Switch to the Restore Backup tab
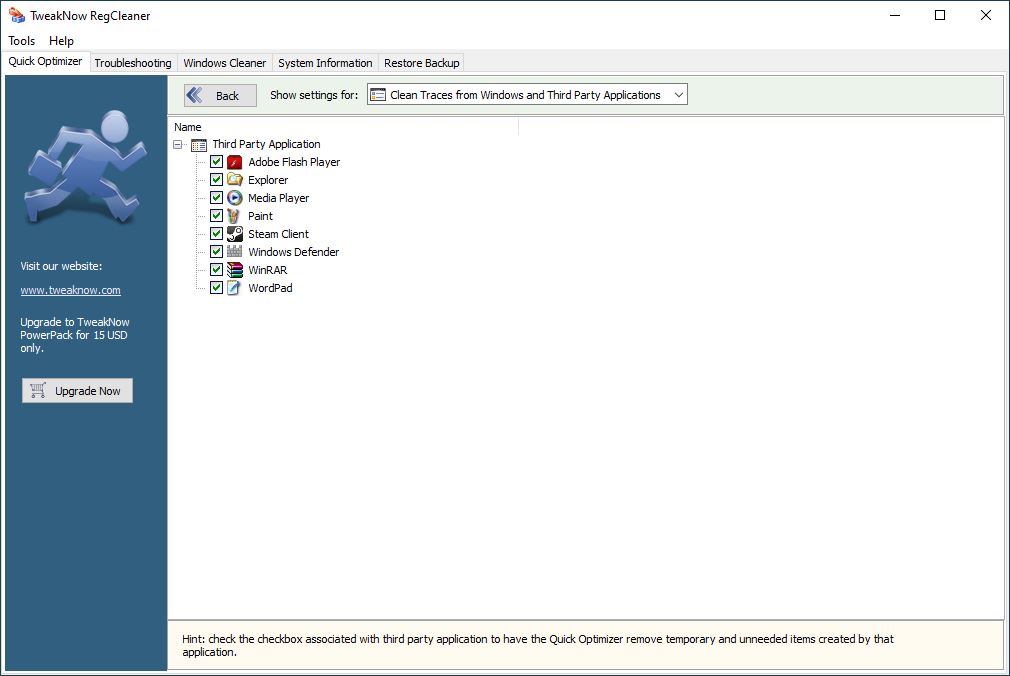 (x=422, y=63)
